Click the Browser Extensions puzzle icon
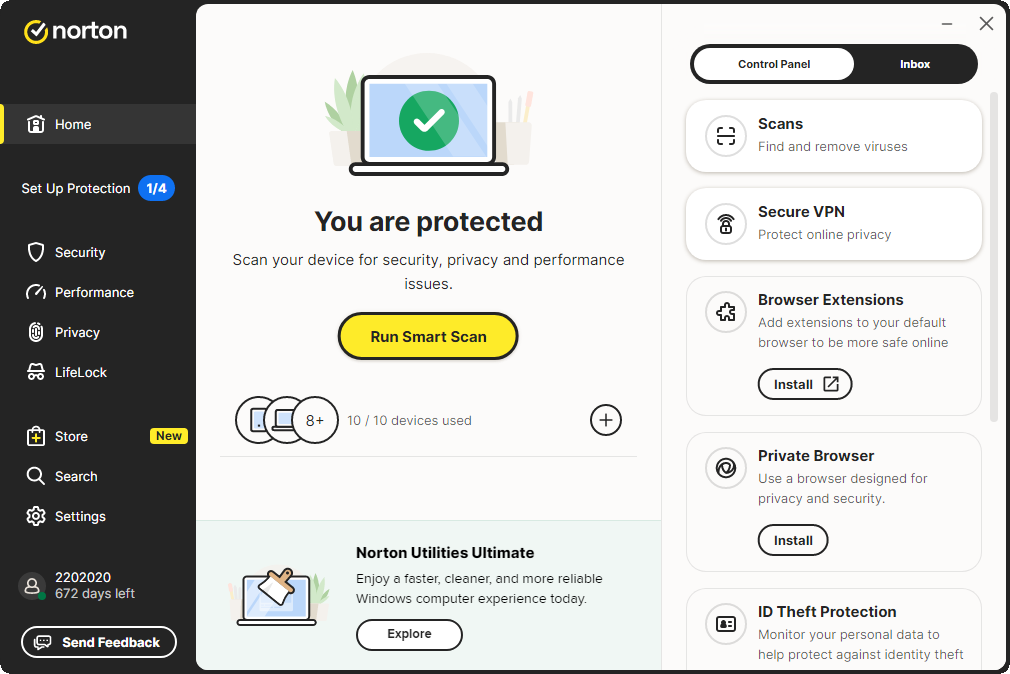Viewport: 1010px width, 674px height. point(726,312)
